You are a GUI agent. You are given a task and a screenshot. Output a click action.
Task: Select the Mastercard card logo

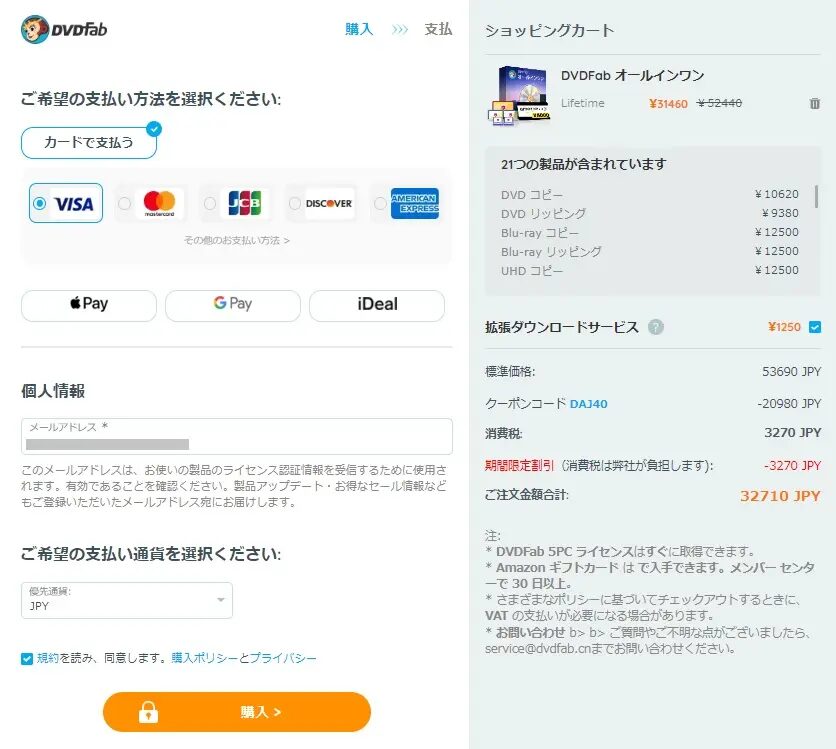[x=159, y=203]
